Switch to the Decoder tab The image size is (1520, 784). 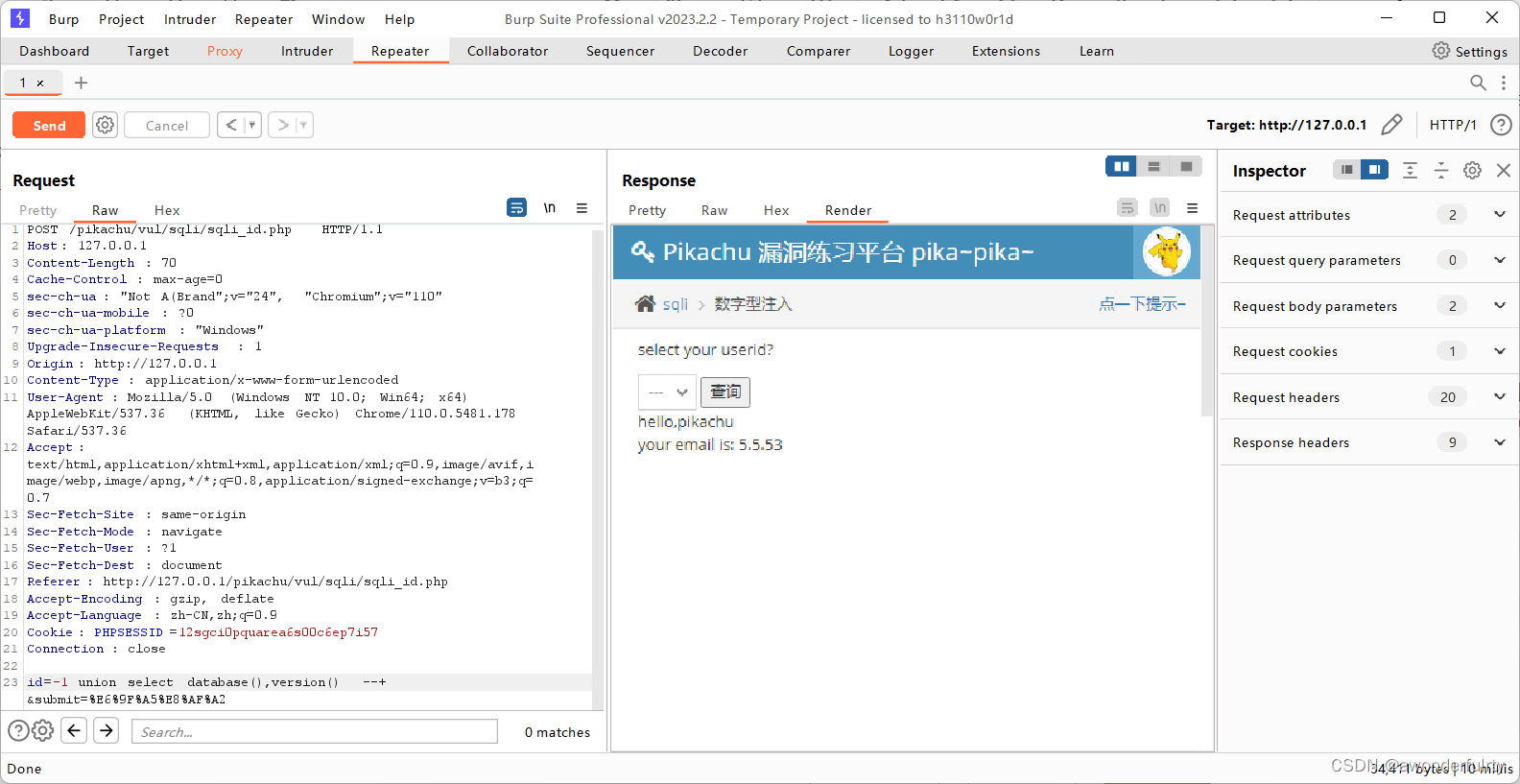click(x=720, y=51)
